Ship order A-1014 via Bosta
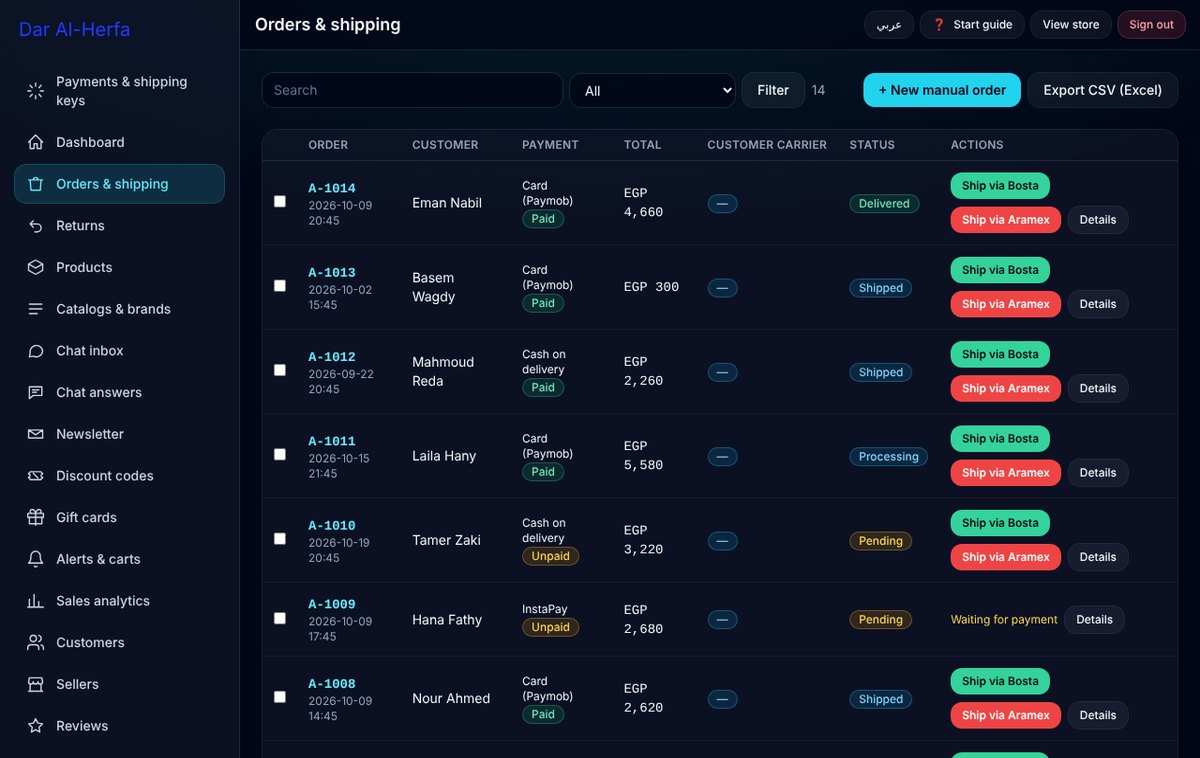The width and height of the screenshot is (1200, 758). [x=1000, y=186]
